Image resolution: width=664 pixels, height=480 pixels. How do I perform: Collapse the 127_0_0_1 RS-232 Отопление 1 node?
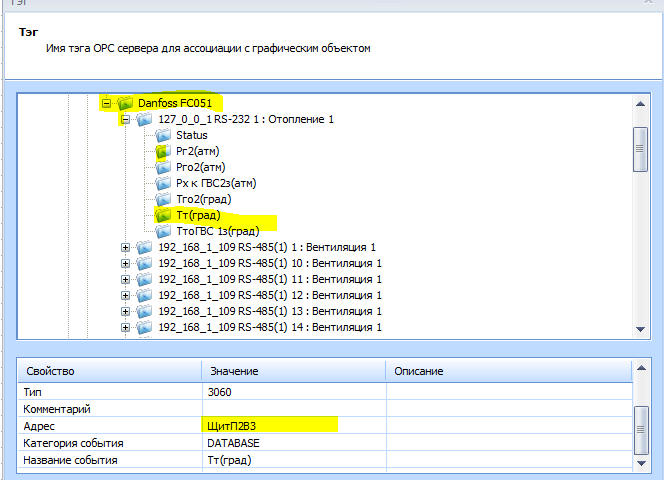tap(125, 119)
